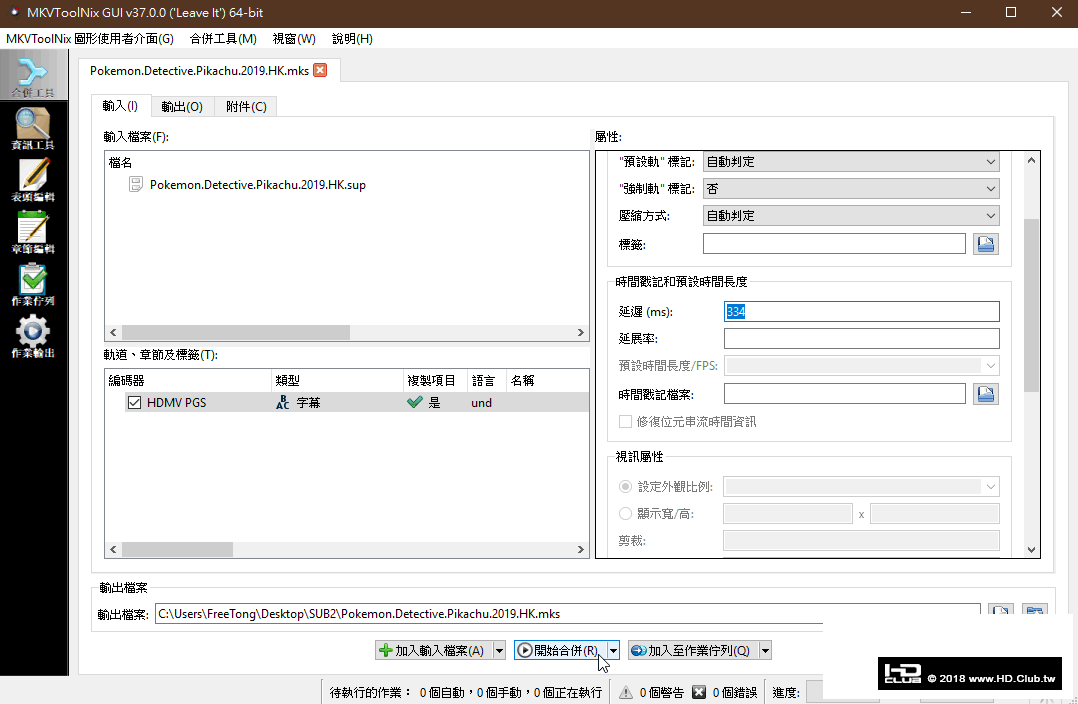Click the tracks list horizontal scrollbar thumb

click(x=177, y=549)
